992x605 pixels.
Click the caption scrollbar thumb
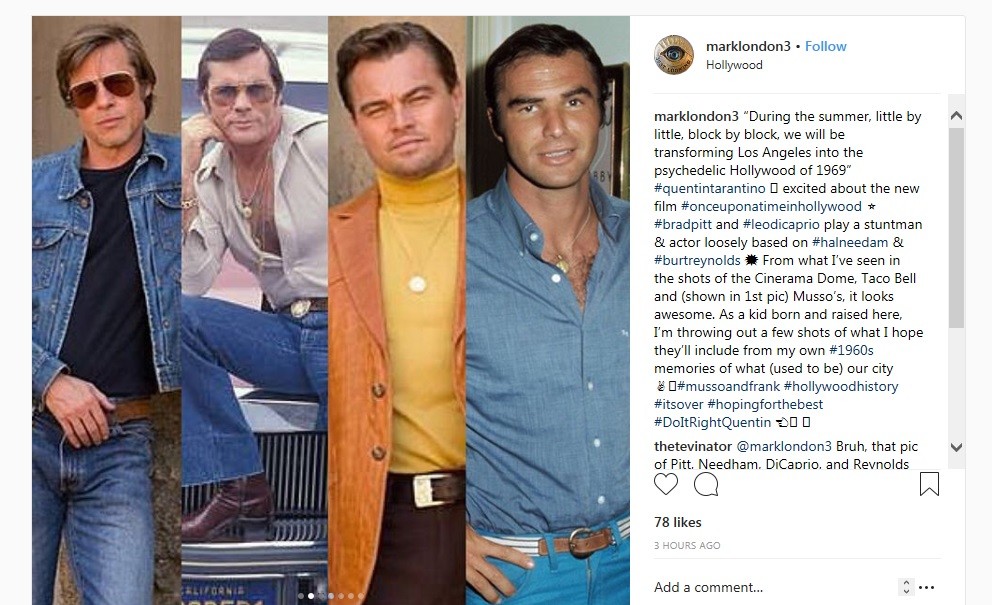click(956, 228)
